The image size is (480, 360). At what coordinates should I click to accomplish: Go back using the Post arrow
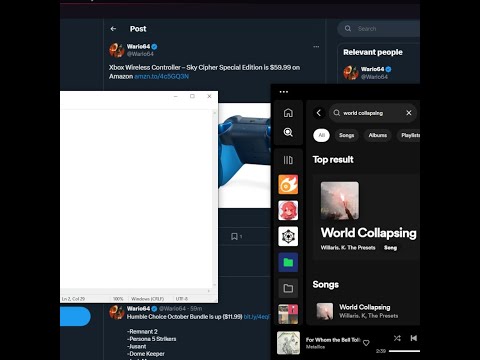(113, 29)
